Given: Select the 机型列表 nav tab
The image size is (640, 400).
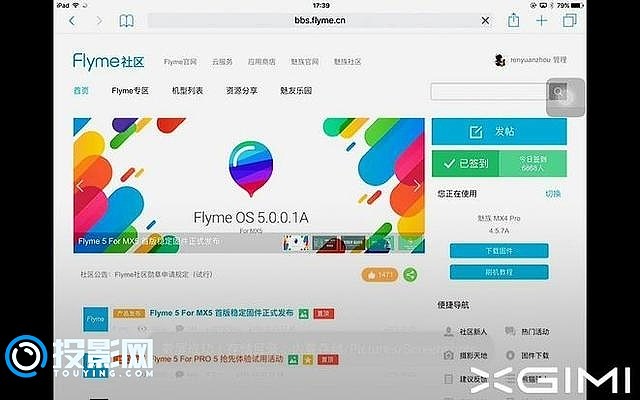Looking at the screenshot, I should (x=187, y=91).
